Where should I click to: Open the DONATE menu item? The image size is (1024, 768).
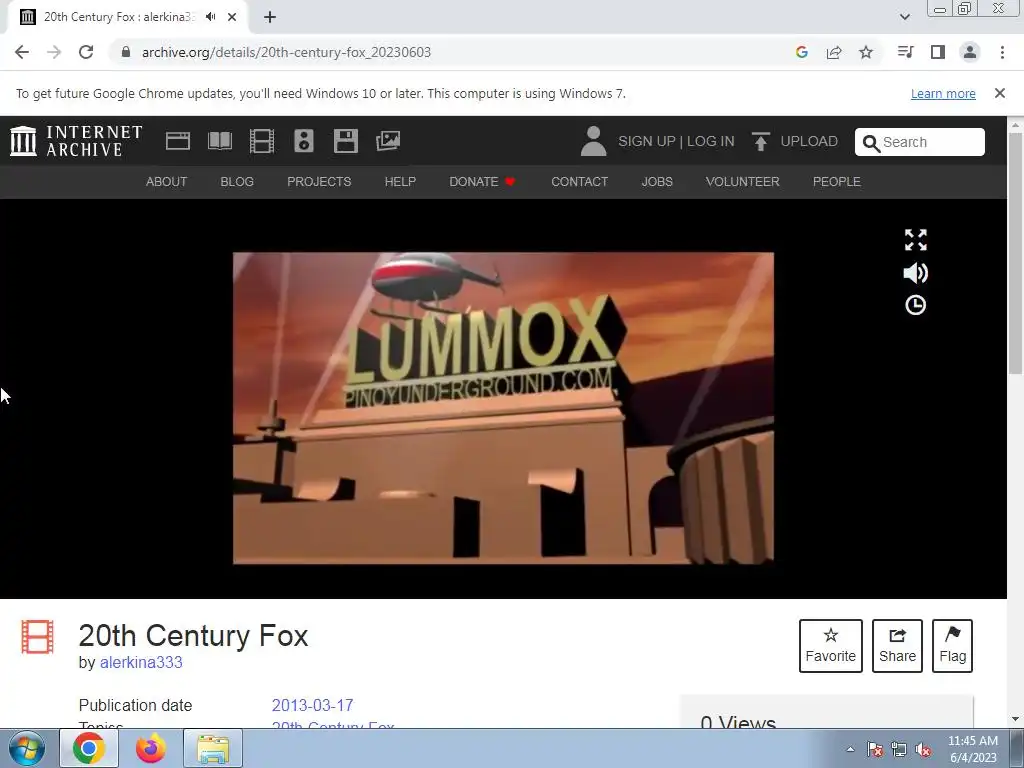point(483,182)
